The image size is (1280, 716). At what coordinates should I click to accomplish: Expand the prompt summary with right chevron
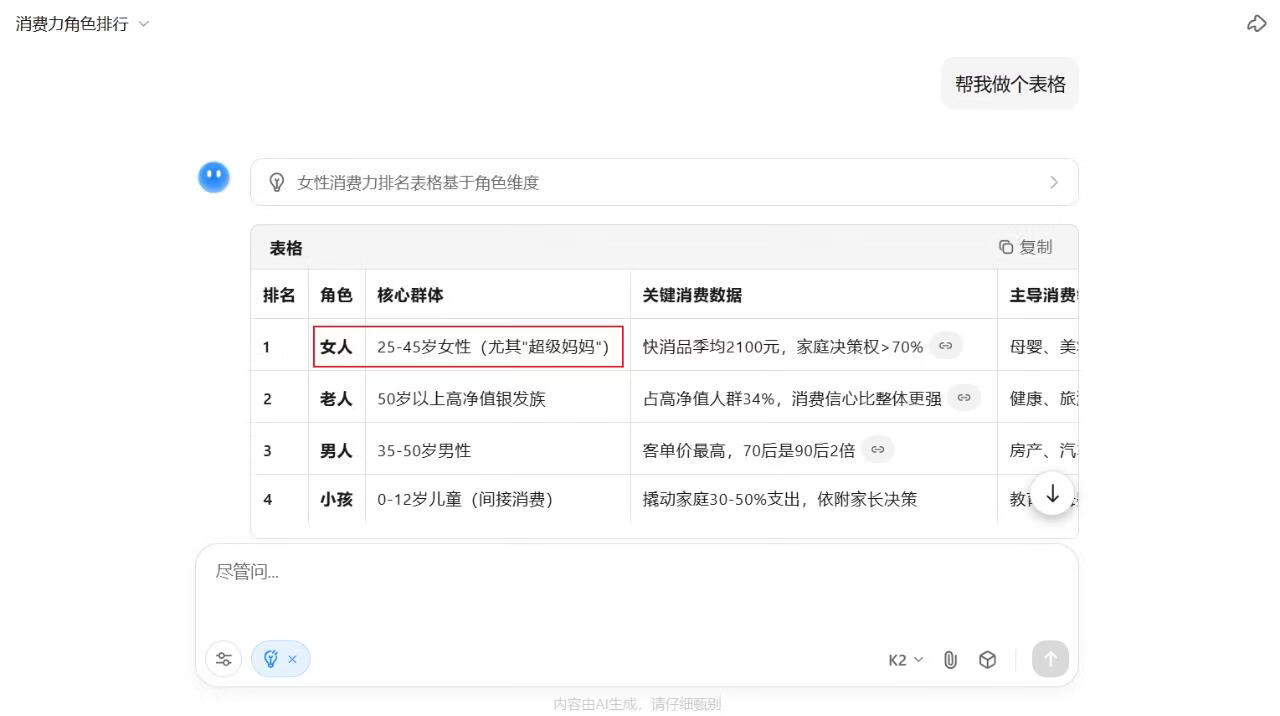[1054, 182]
